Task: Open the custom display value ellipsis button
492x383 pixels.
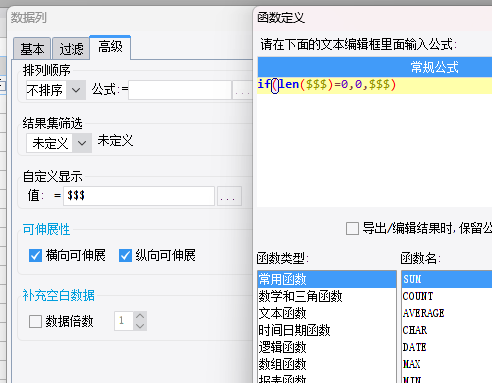Action: [x=229, y=196]
